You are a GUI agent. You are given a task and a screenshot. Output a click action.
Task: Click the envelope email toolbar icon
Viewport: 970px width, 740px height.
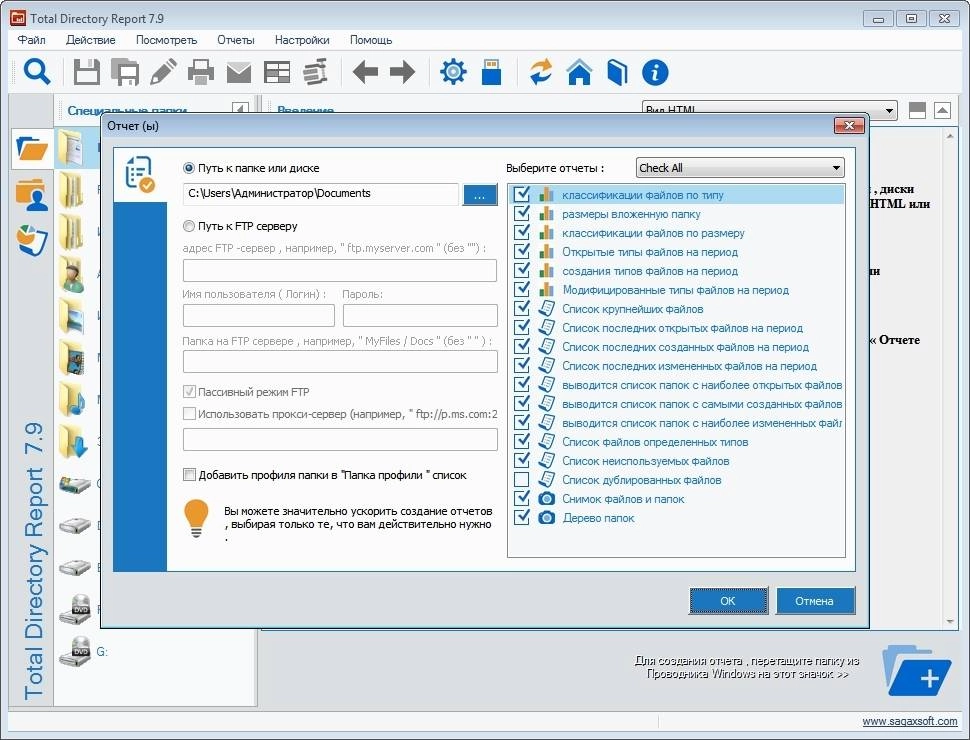pos(239,72)
